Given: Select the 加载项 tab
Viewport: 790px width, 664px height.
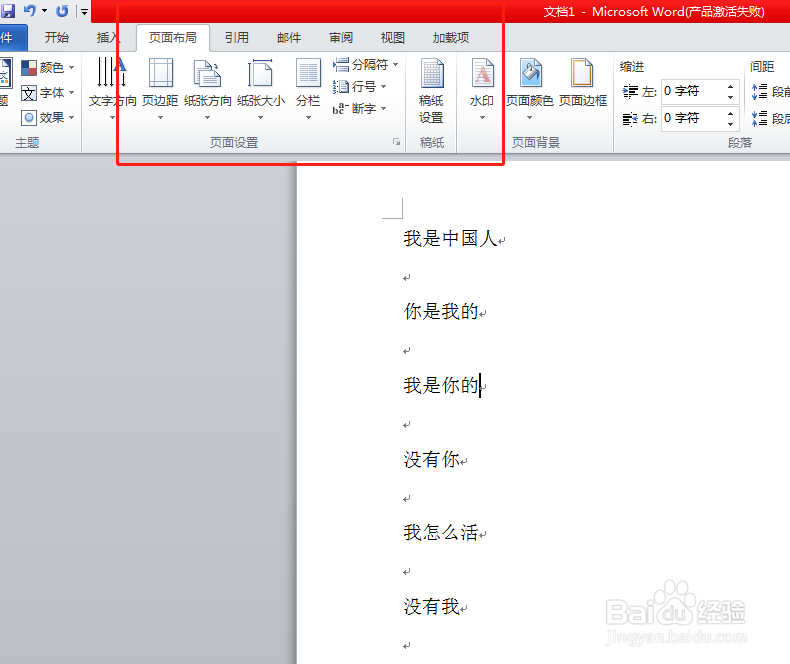Looking at the screenshot, I should pos(451,38).
